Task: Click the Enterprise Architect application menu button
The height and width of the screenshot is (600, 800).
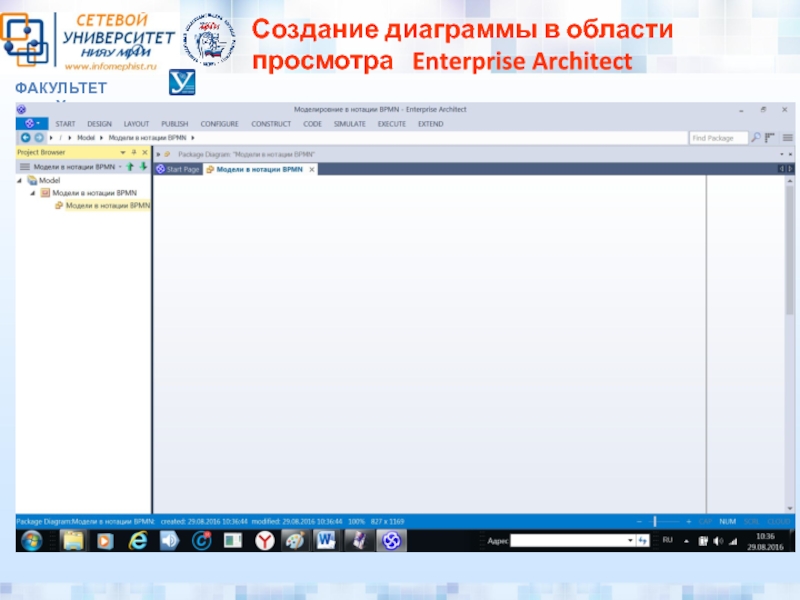Action: 32,124
